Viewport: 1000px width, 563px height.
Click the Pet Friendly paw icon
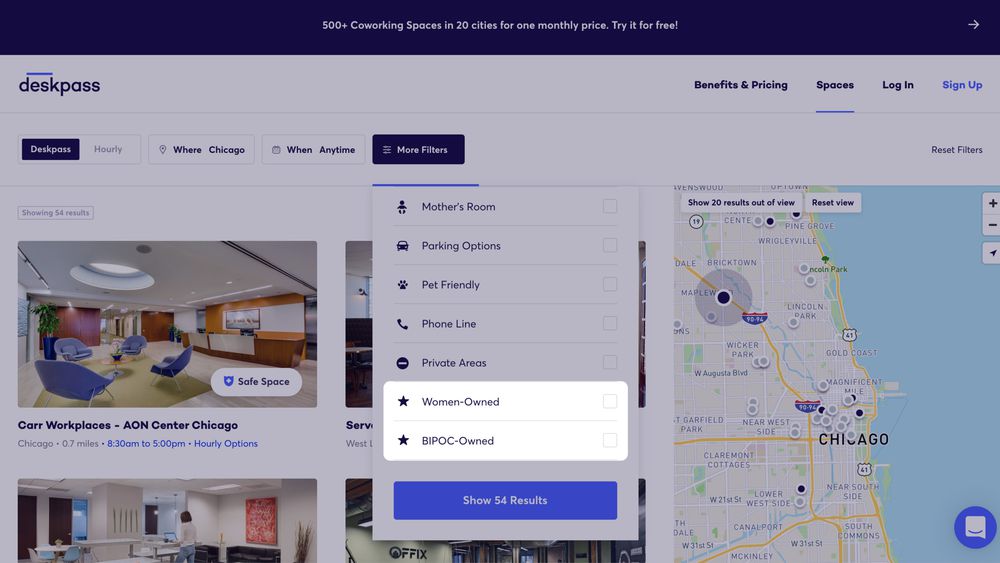[x=402, y=285]
